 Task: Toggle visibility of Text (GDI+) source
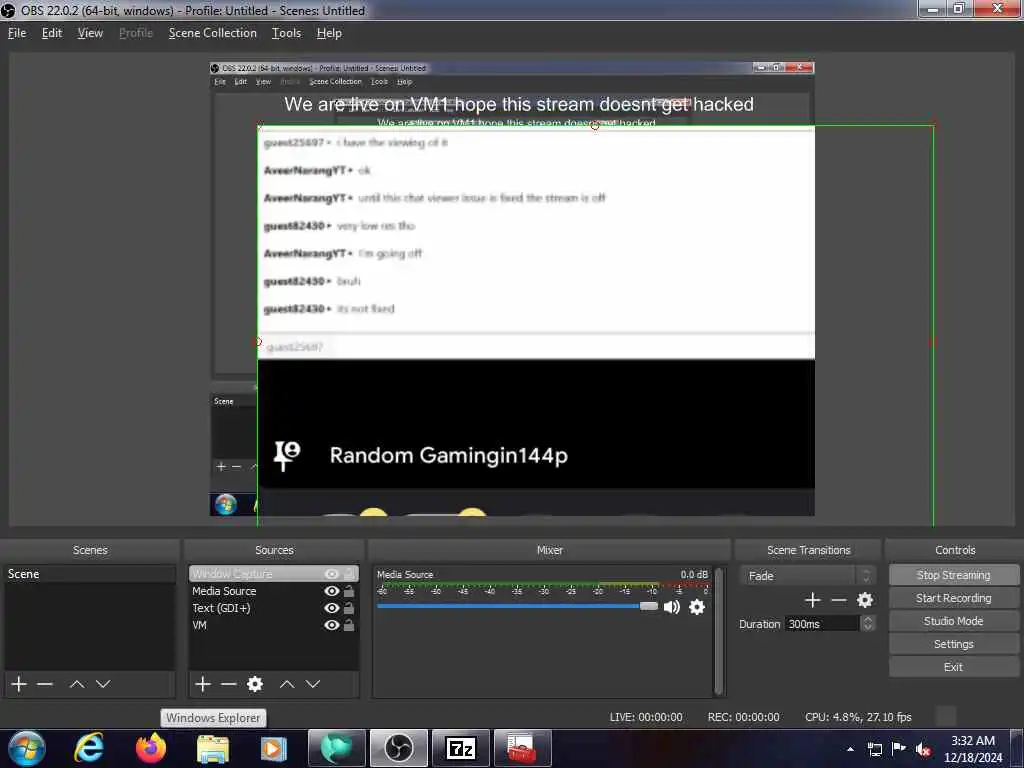332,608
